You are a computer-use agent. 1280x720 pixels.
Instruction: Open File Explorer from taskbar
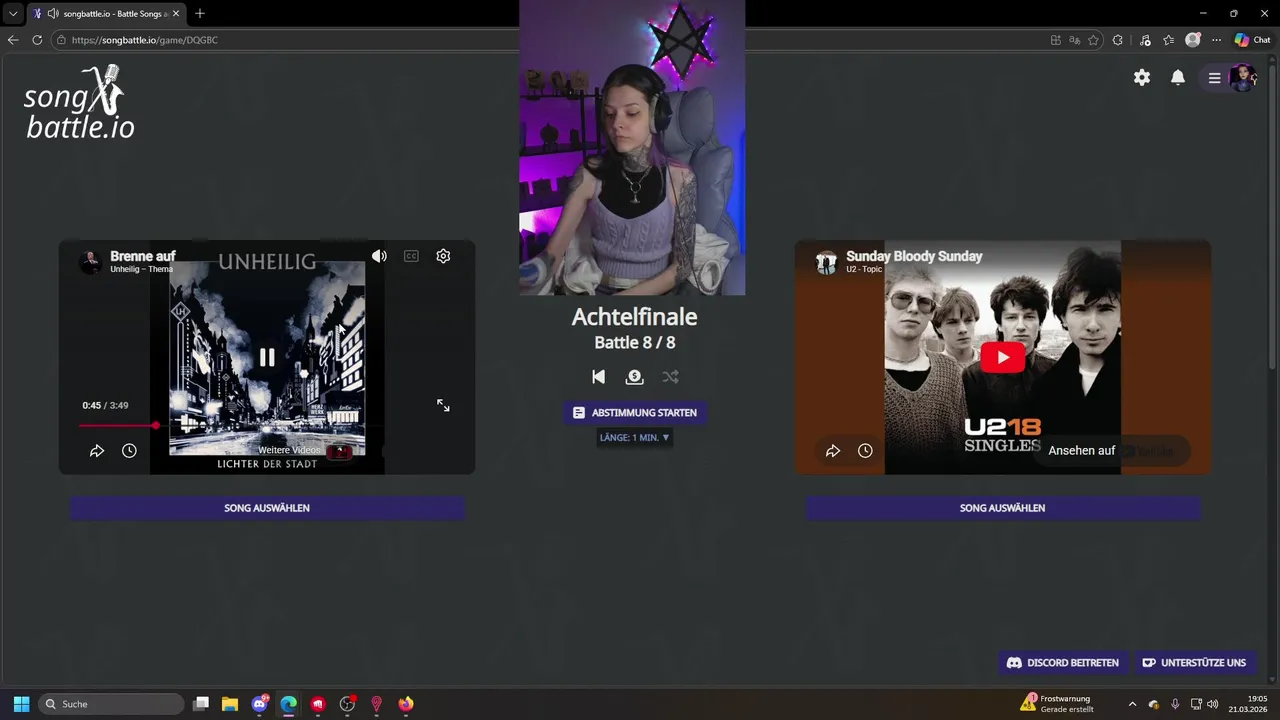[230, 704]
